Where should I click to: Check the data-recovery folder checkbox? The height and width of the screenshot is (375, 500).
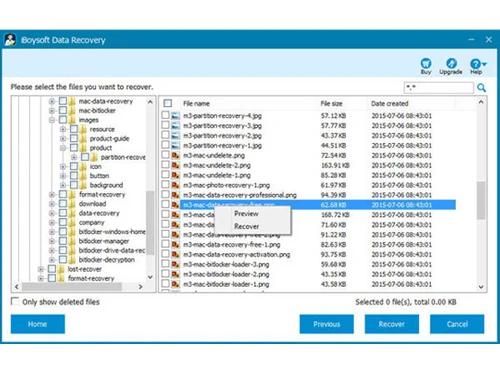click(63, 213)
